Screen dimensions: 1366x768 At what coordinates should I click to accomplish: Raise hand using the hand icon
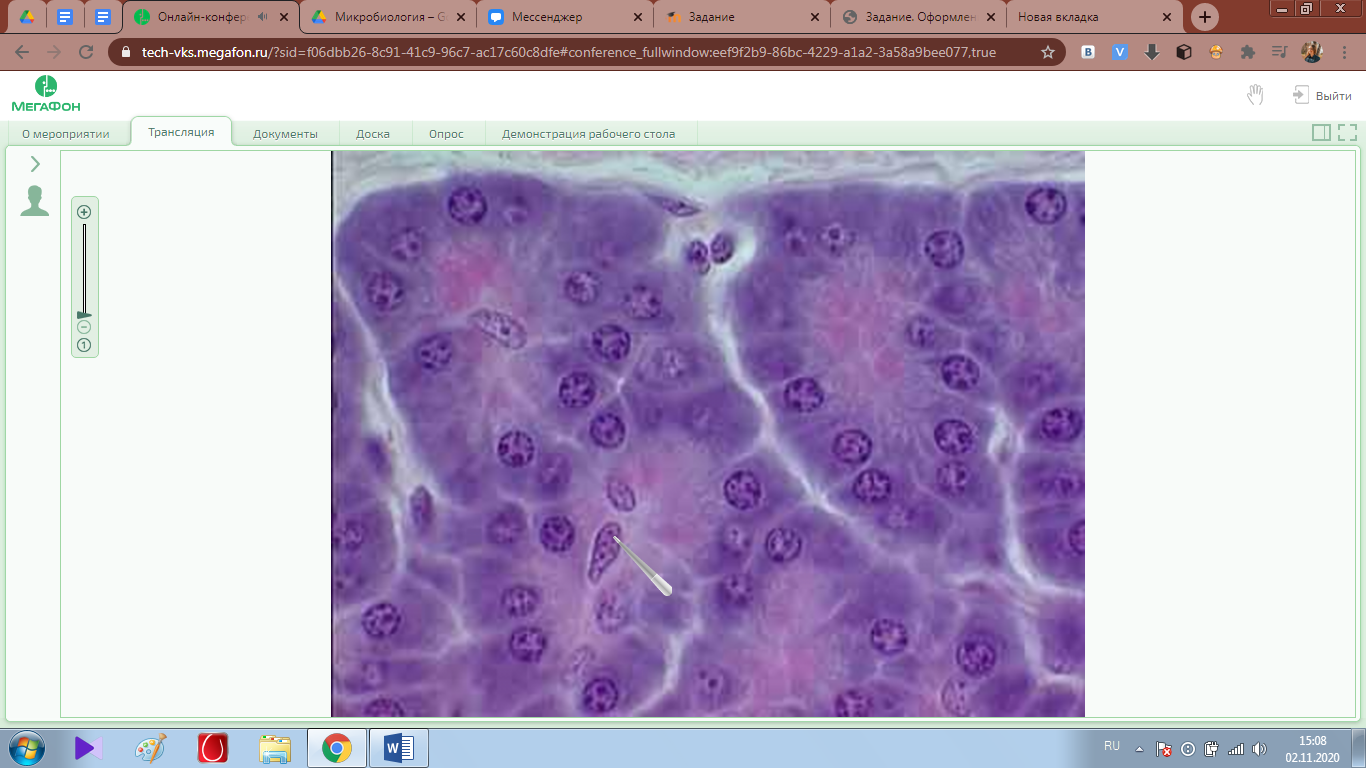click(1255, 95)
